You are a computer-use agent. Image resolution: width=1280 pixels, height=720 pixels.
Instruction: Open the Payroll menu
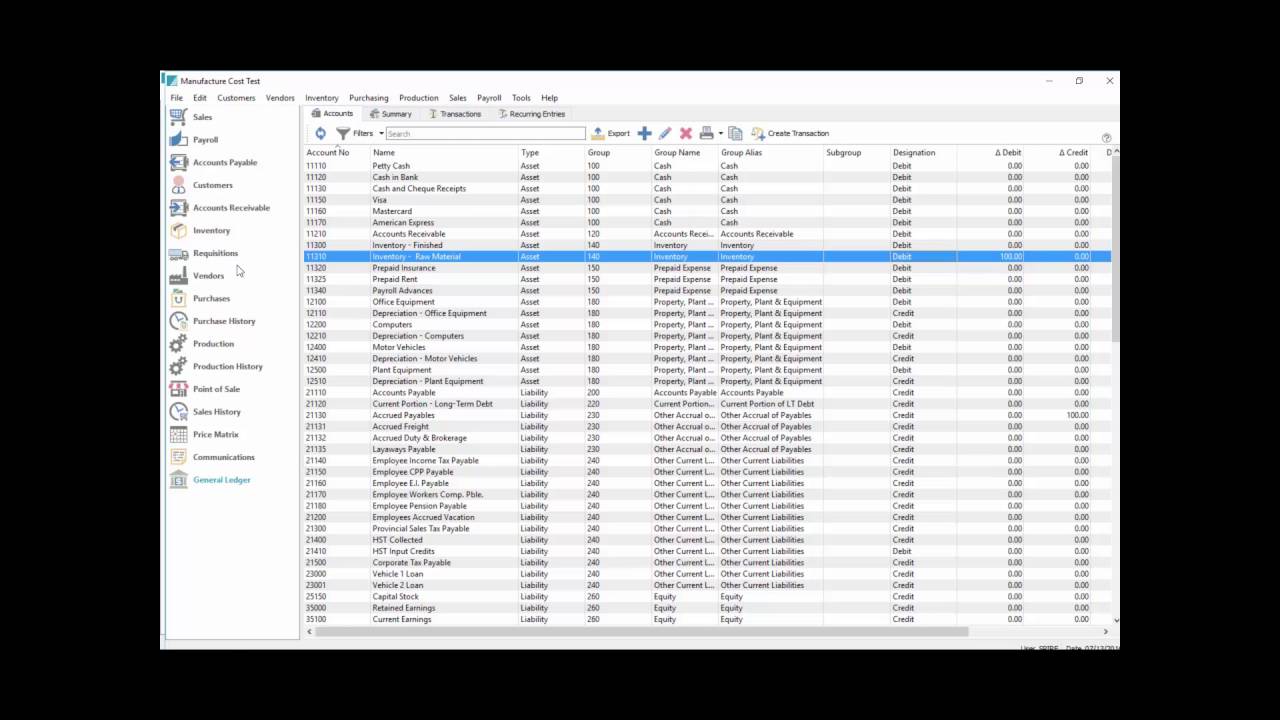pyautogui.click(x=489, y=98)
